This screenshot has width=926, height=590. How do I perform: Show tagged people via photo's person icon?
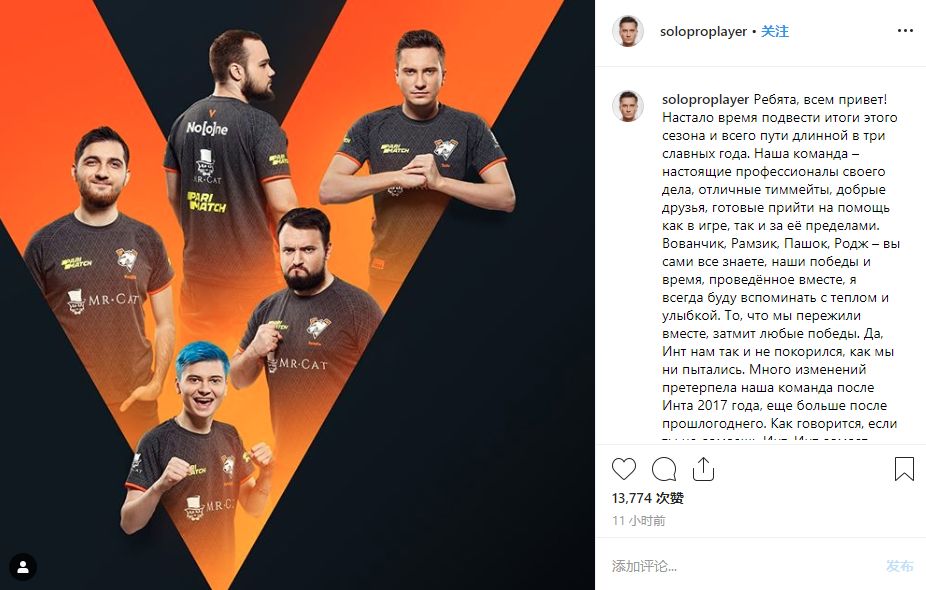23,567
